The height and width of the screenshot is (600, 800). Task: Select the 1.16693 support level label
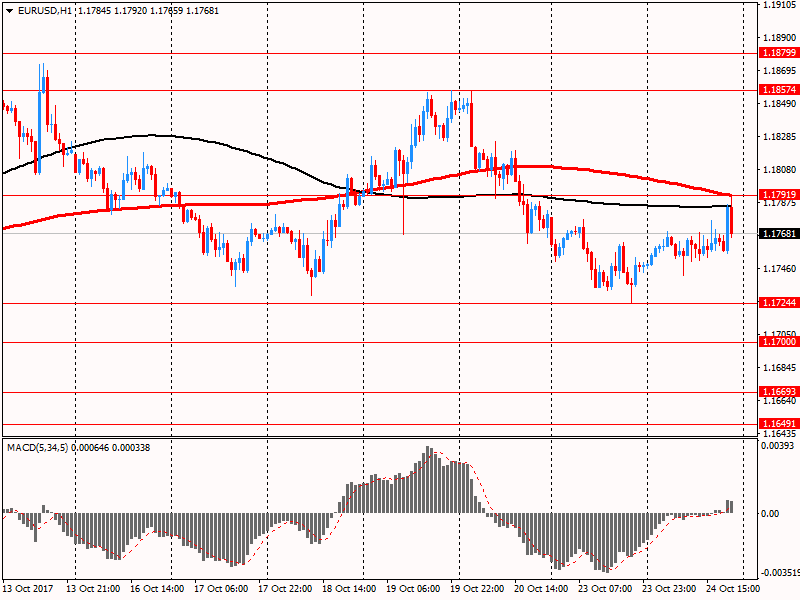[779, 392]
